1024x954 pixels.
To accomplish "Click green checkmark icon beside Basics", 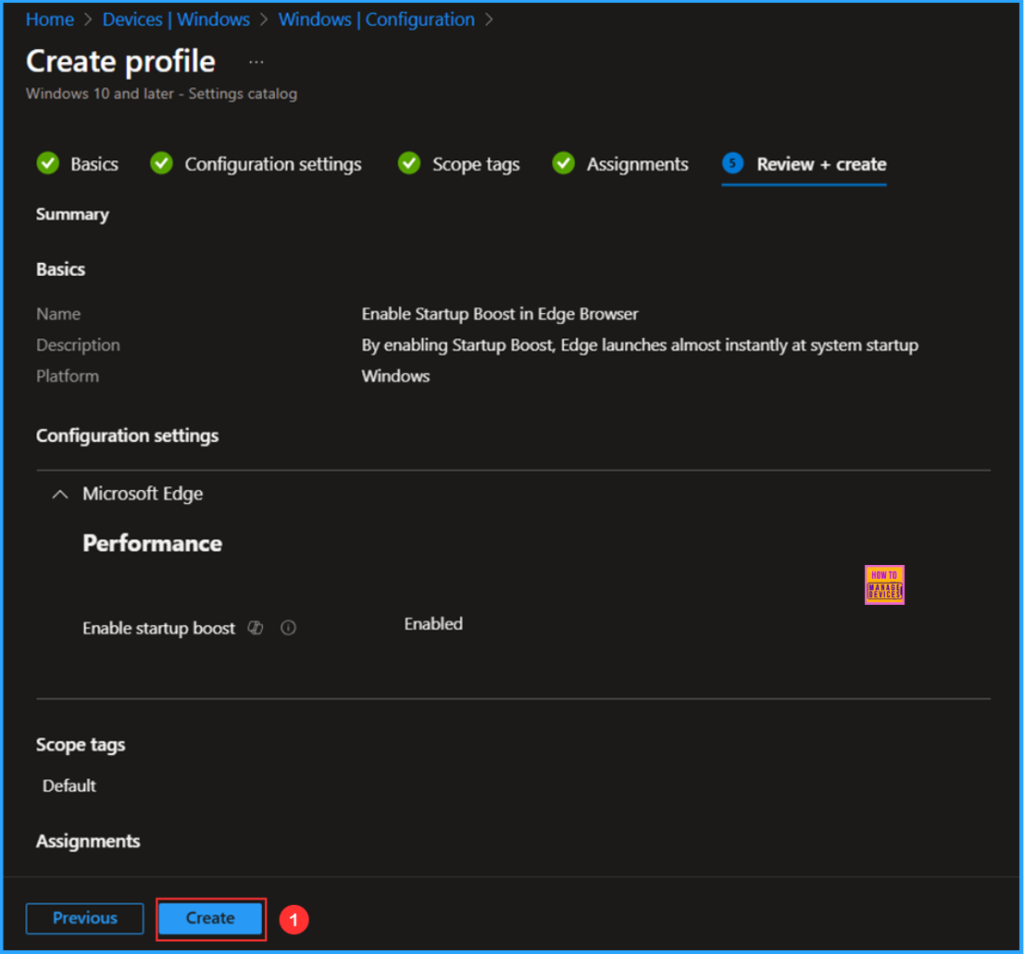I will click(48, 163).
